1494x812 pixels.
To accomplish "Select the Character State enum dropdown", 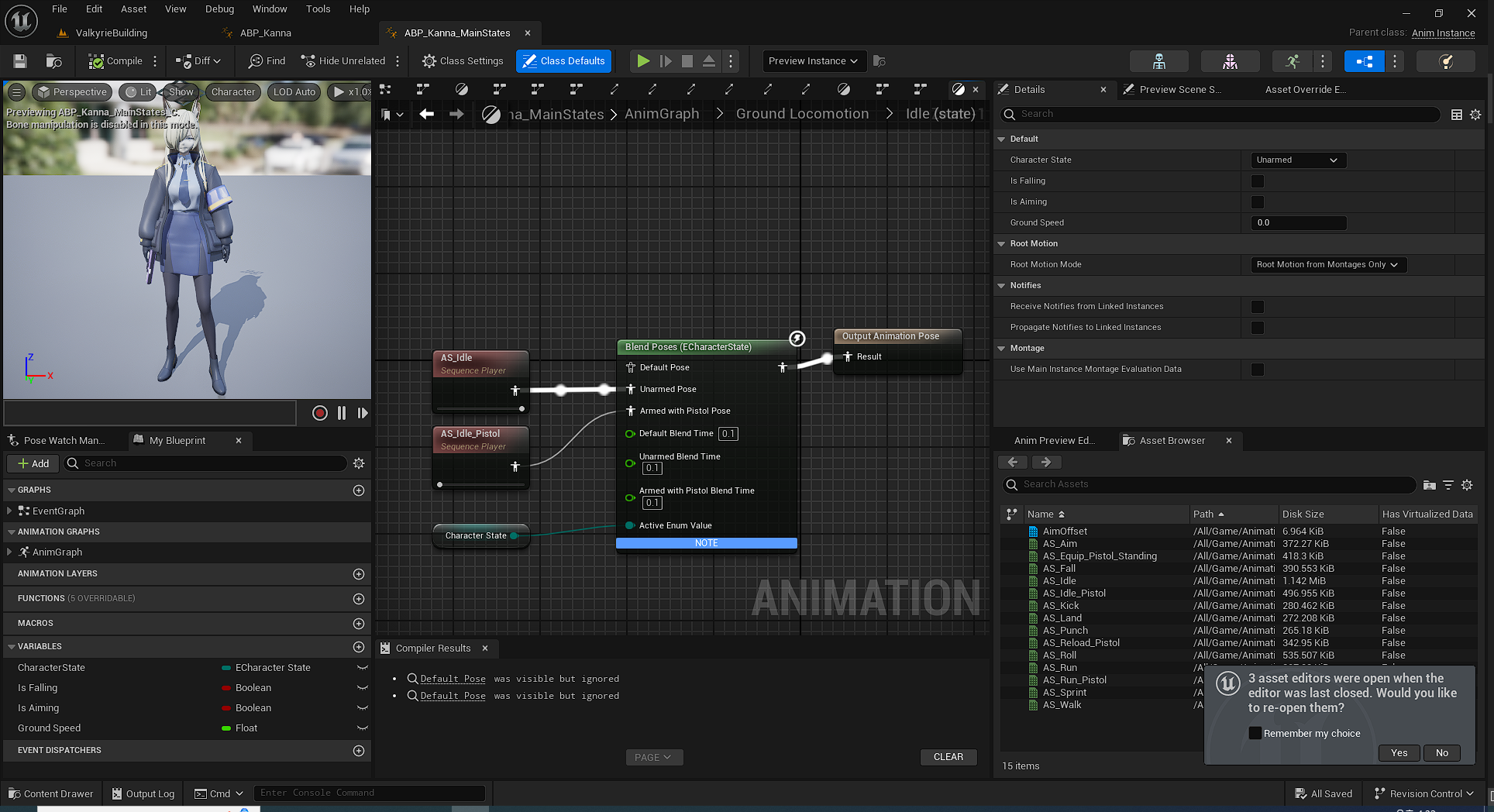I will pyautogui.click(x=1298, y=160).
